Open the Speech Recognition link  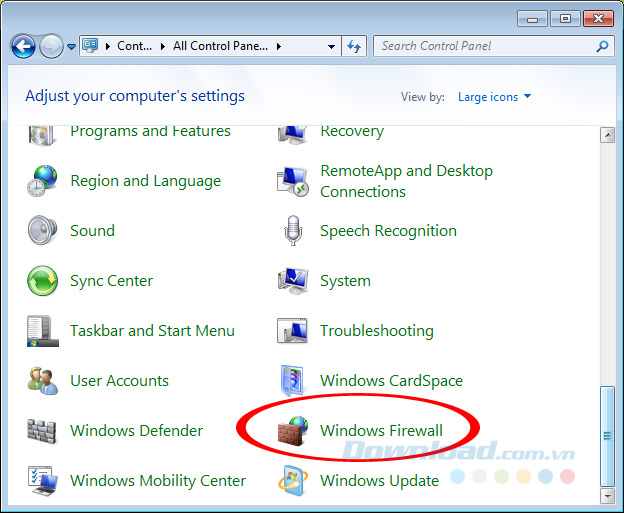tap(388, 231)
